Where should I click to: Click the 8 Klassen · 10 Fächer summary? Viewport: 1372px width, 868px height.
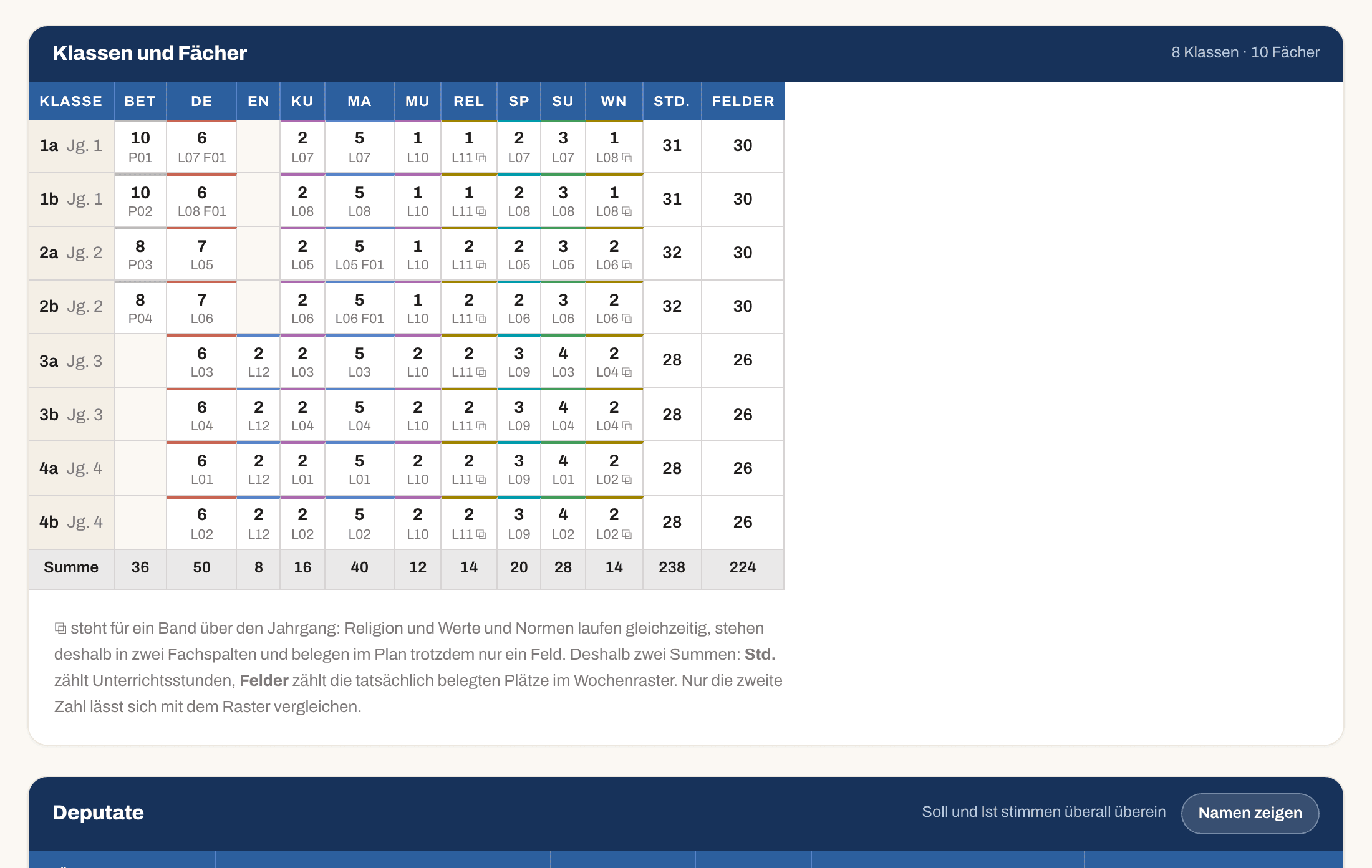click(1245, 52)
